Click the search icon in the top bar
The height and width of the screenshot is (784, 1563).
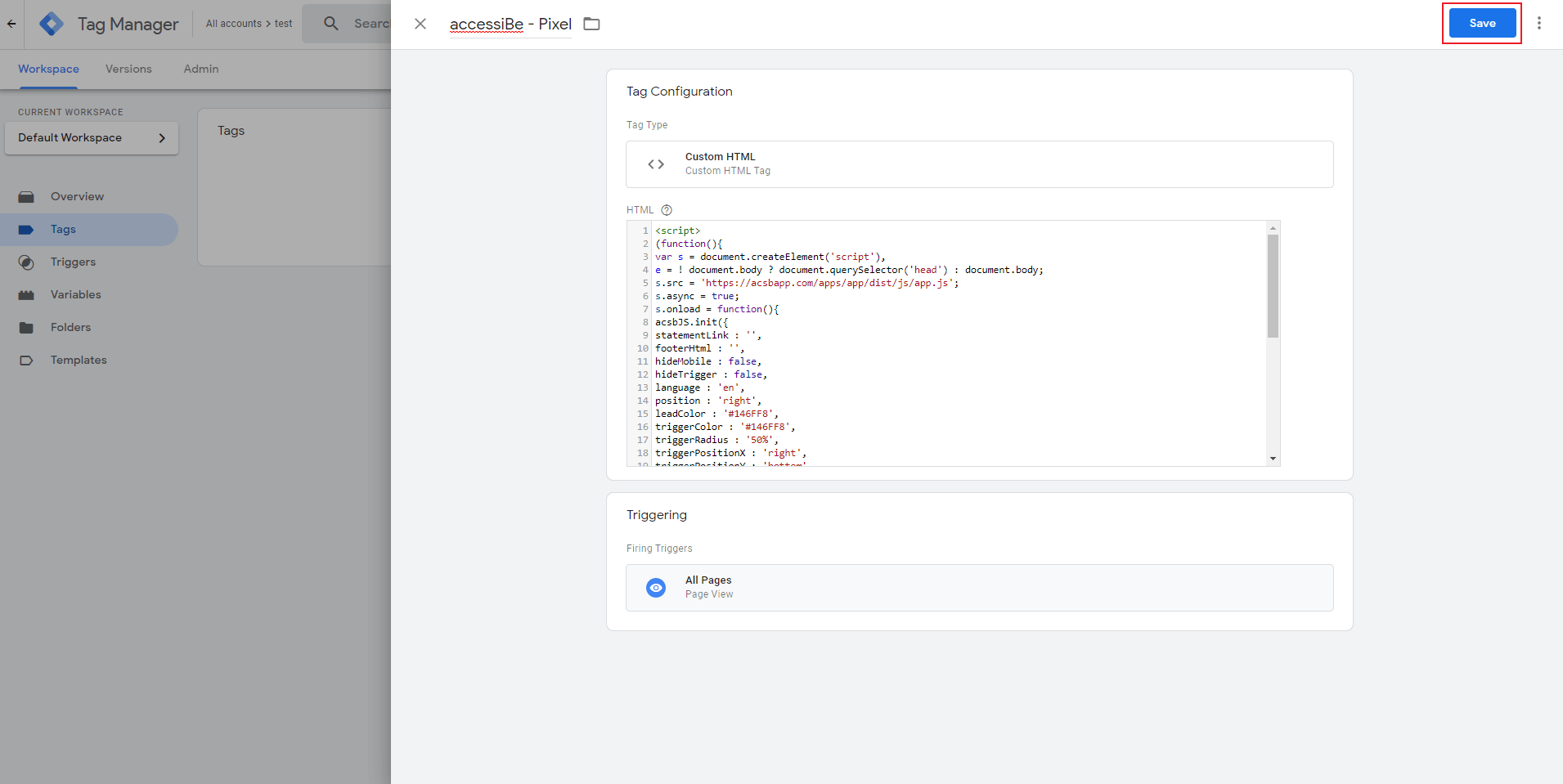pos(330,23)
